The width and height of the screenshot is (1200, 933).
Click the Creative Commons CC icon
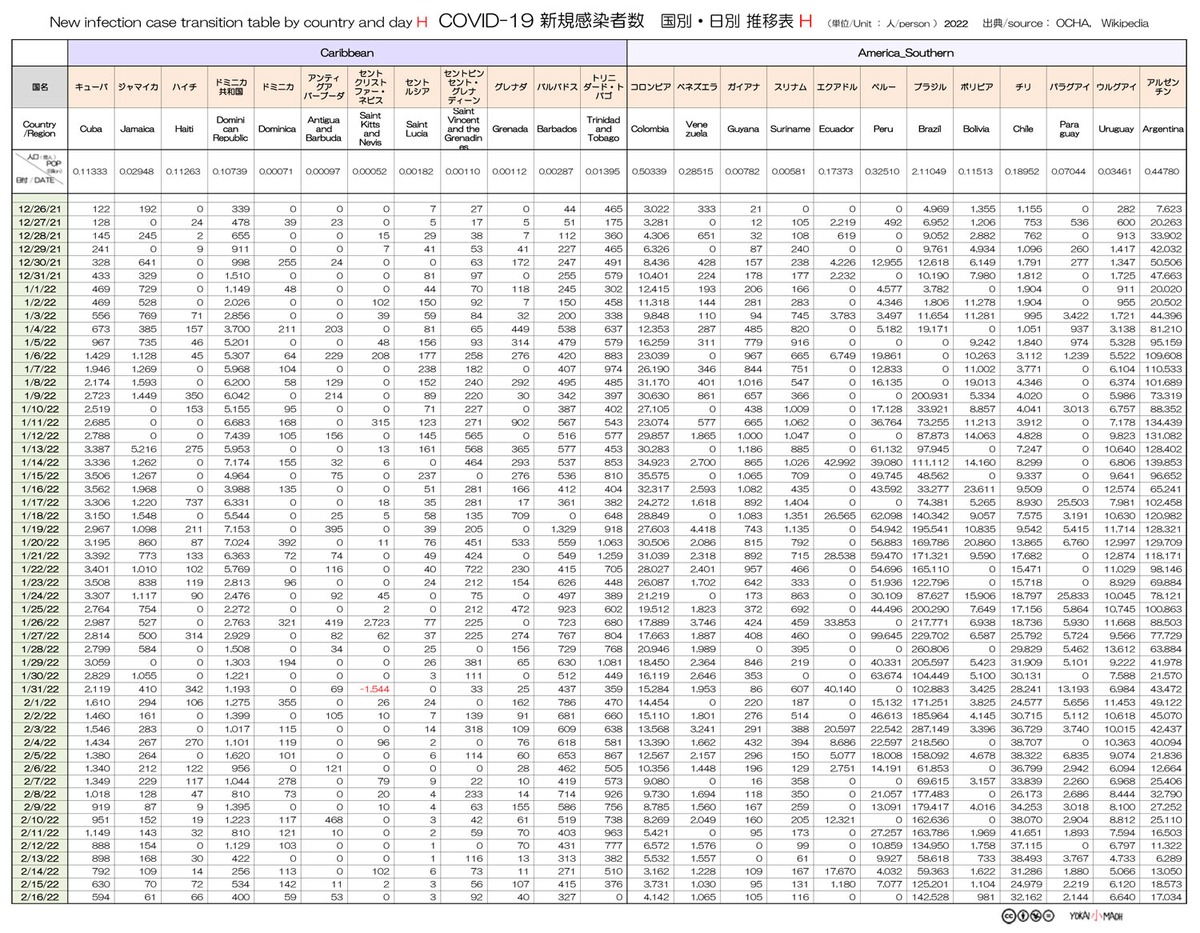point(1008,917)
